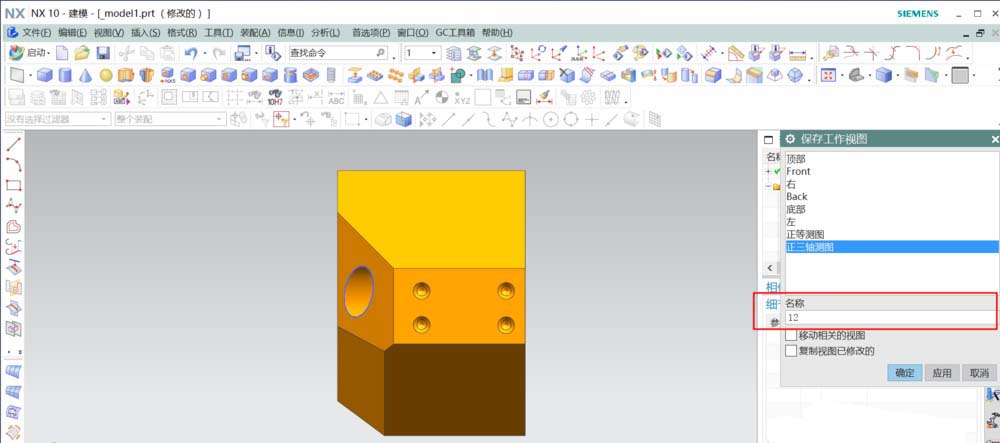Click the surface patch icon in left bar
Screen dimensions: 1000x443
click(13, 371)
